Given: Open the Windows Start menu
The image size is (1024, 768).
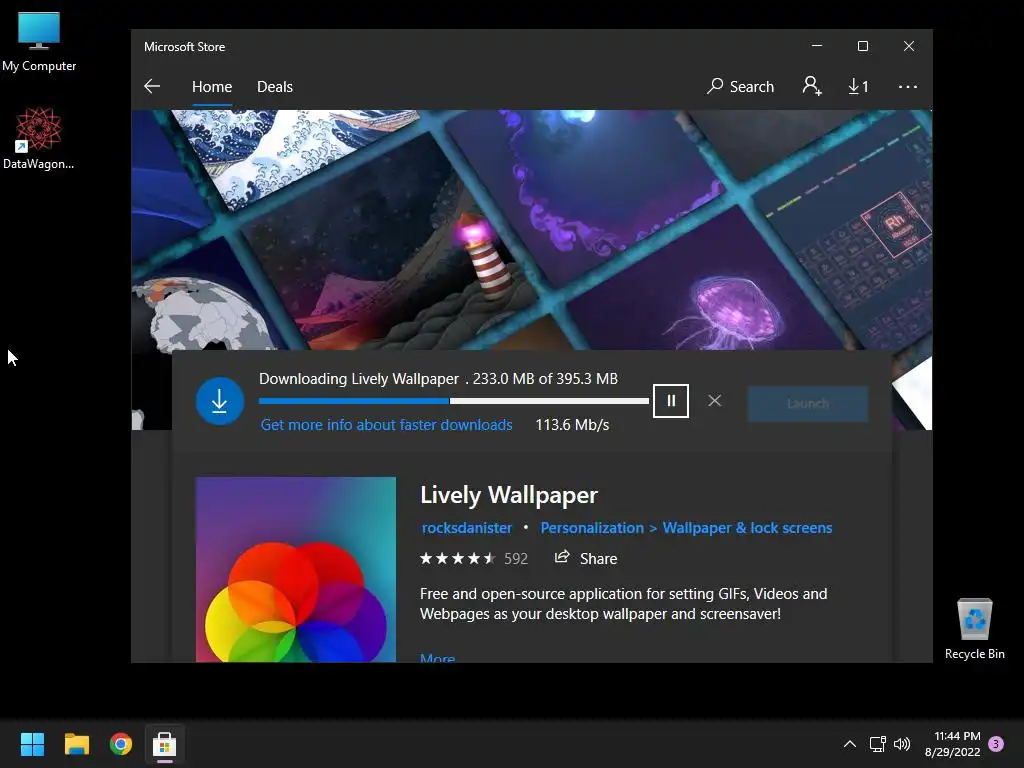Looking at the screenshot, I should pyautogui.click(x=32, y=744).
